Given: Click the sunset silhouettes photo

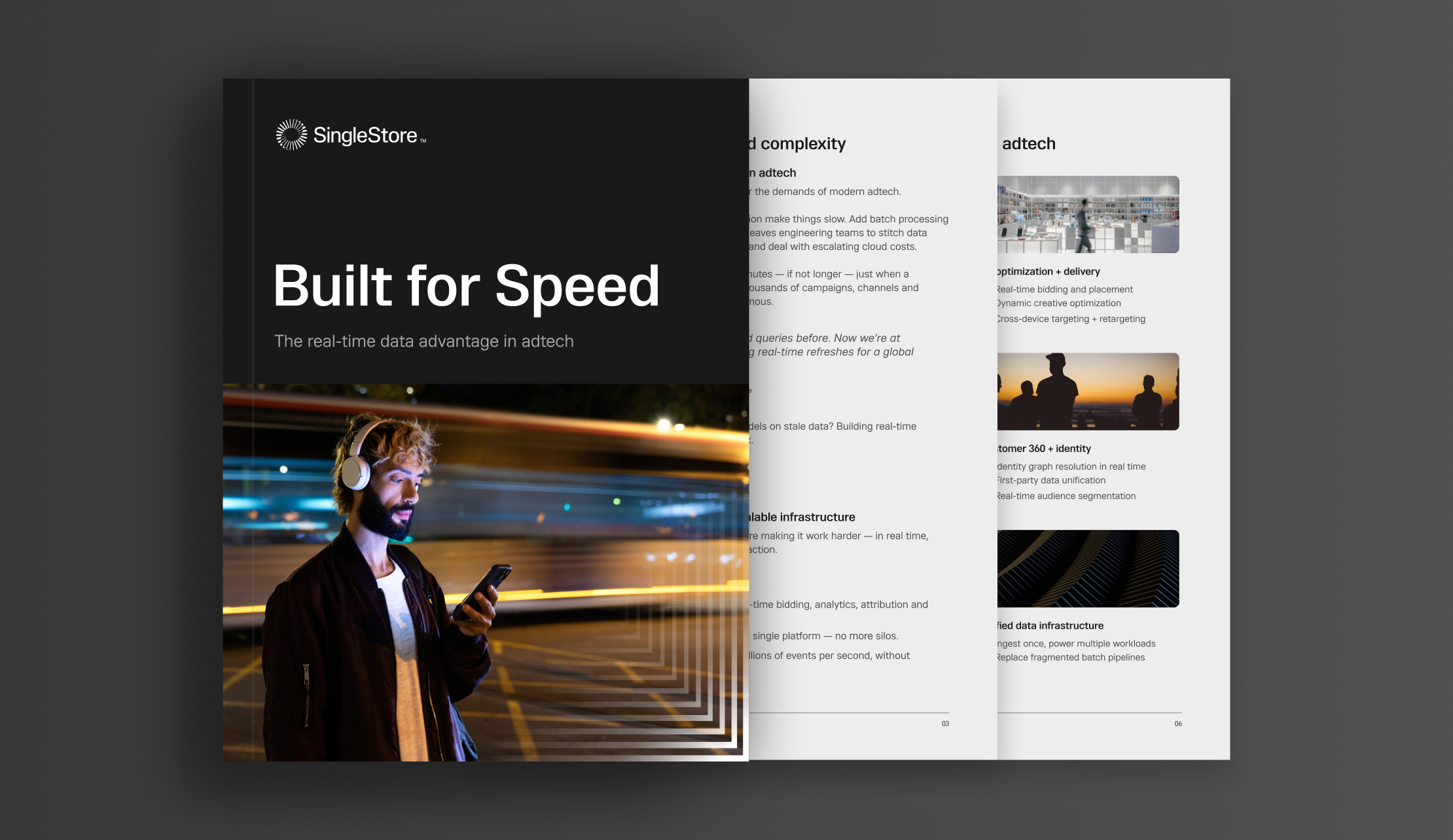Looking at the screenshot, I should [1087, 392].
